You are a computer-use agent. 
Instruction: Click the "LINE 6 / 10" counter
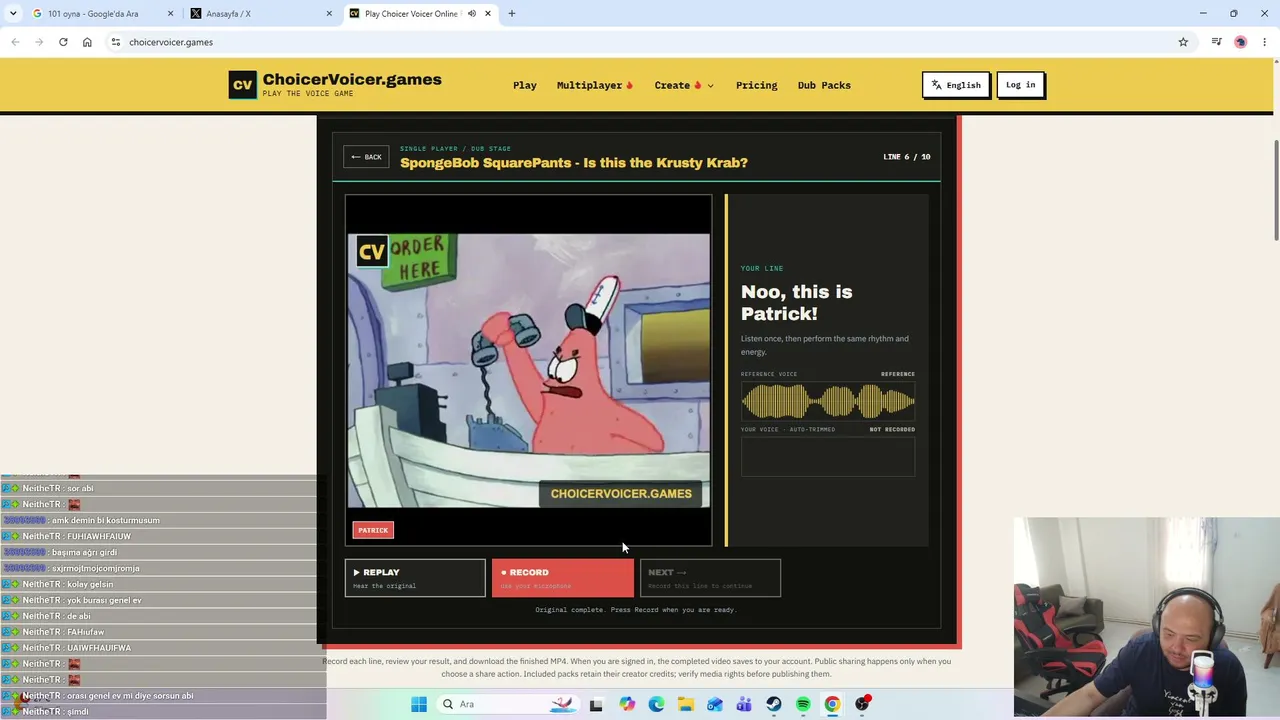coord(907,157)
